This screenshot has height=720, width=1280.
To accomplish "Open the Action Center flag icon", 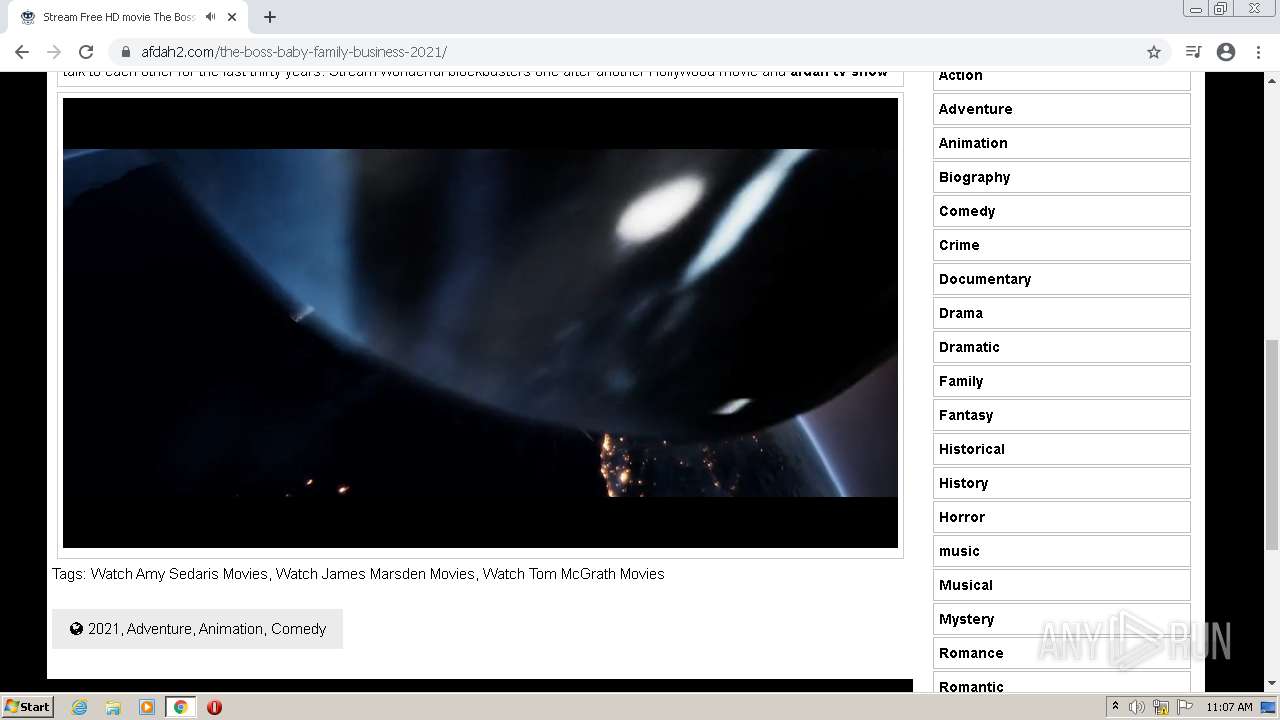I will point(1185,707).
